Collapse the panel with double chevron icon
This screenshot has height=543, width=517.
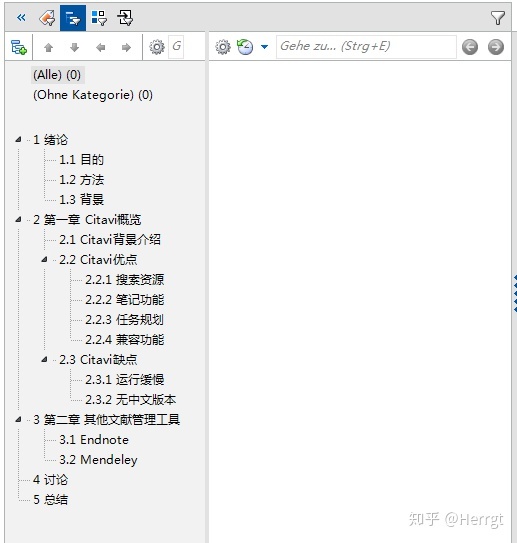(21, 18)
